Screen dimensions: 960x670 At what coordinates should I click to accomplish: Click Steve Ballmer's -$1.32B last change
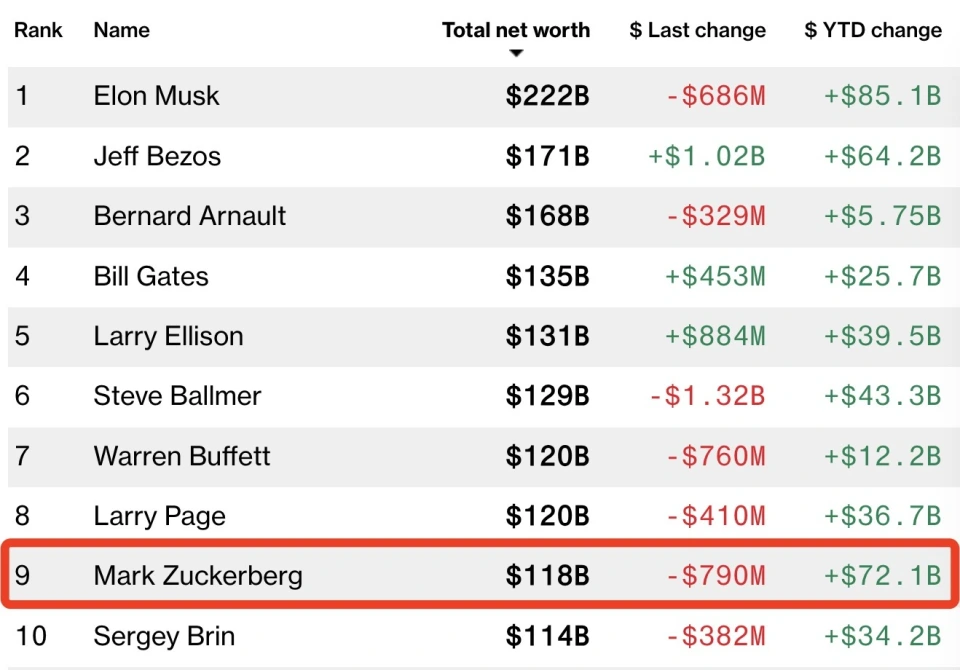coord(707,396)
